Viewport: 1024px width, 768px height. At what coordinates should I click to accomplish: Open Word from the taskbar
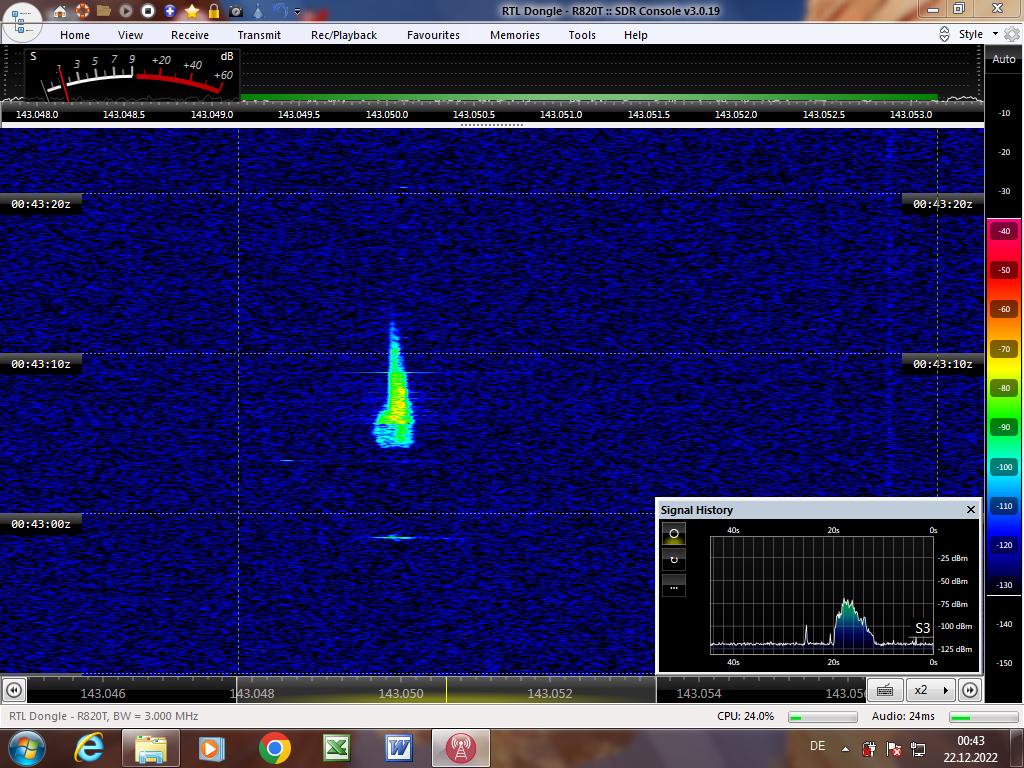pos(398,748)
